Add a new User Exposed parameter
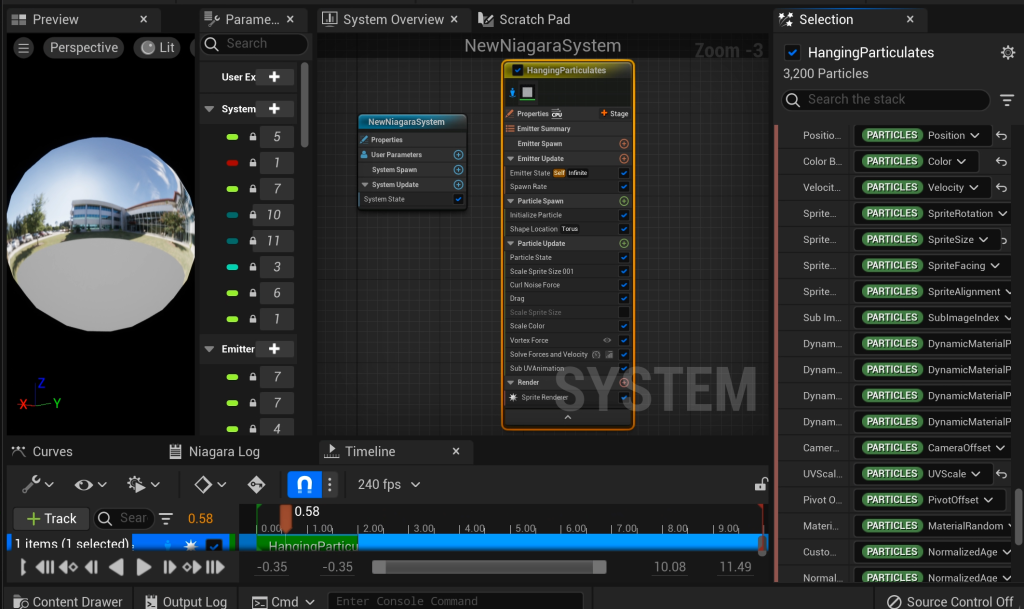Screen dimensions: 1024x609 click(x=274, y=76)
